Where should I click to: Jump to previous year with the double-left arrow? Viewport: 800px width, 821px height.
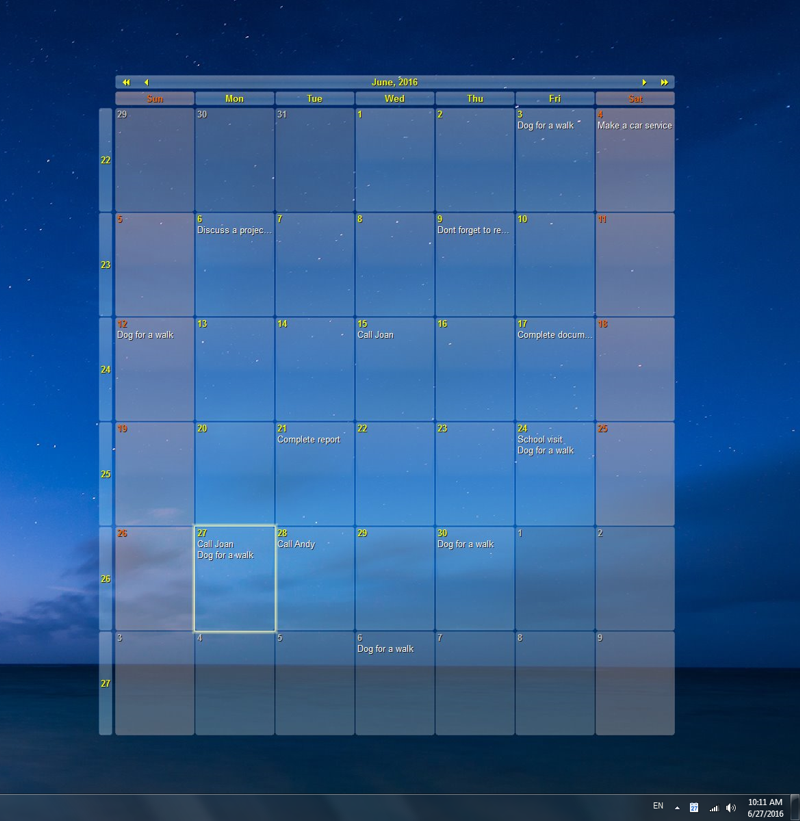[x=127, y=82]
